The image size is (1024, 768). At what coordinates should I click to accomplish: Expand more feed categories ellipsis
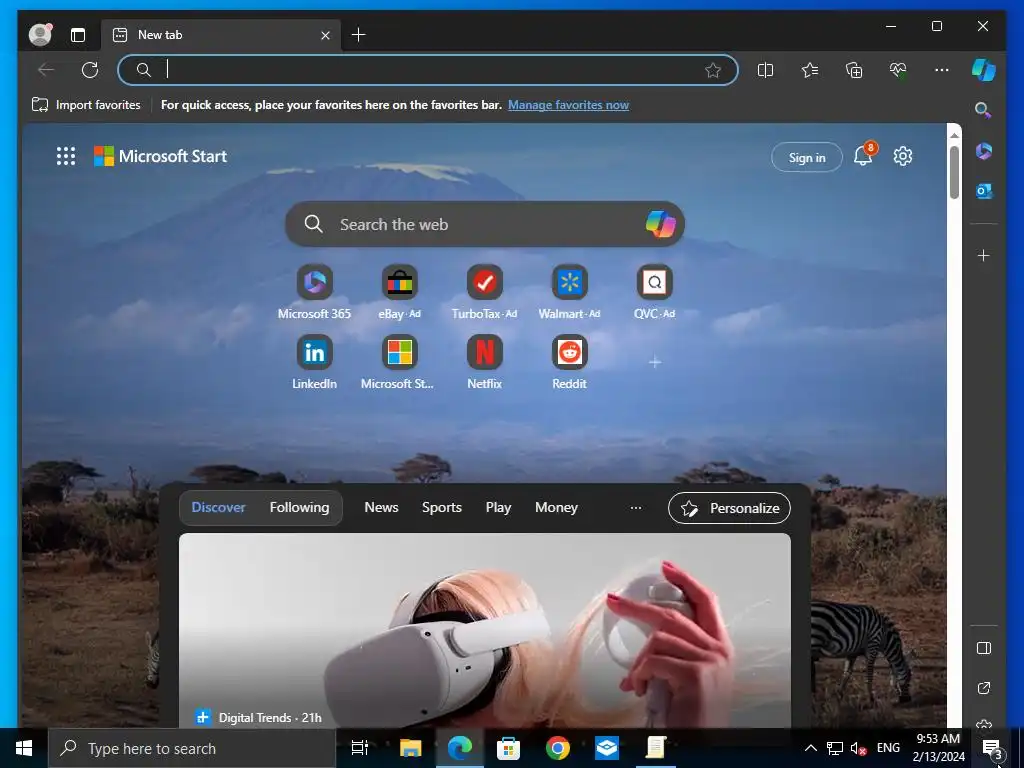(x=635, y=507)
